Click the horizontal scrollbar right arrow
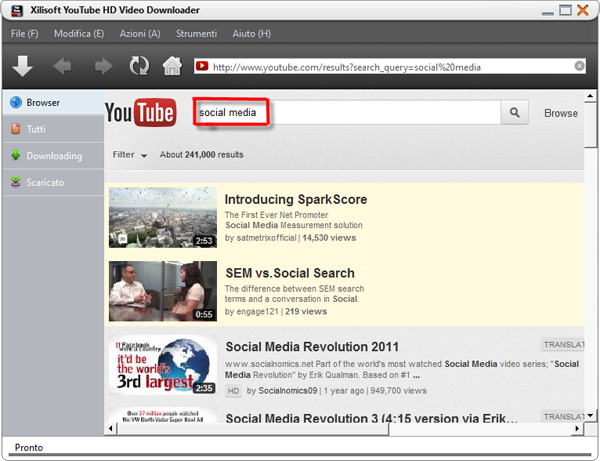This screenshot has height=461, width=600. [577, 428]
